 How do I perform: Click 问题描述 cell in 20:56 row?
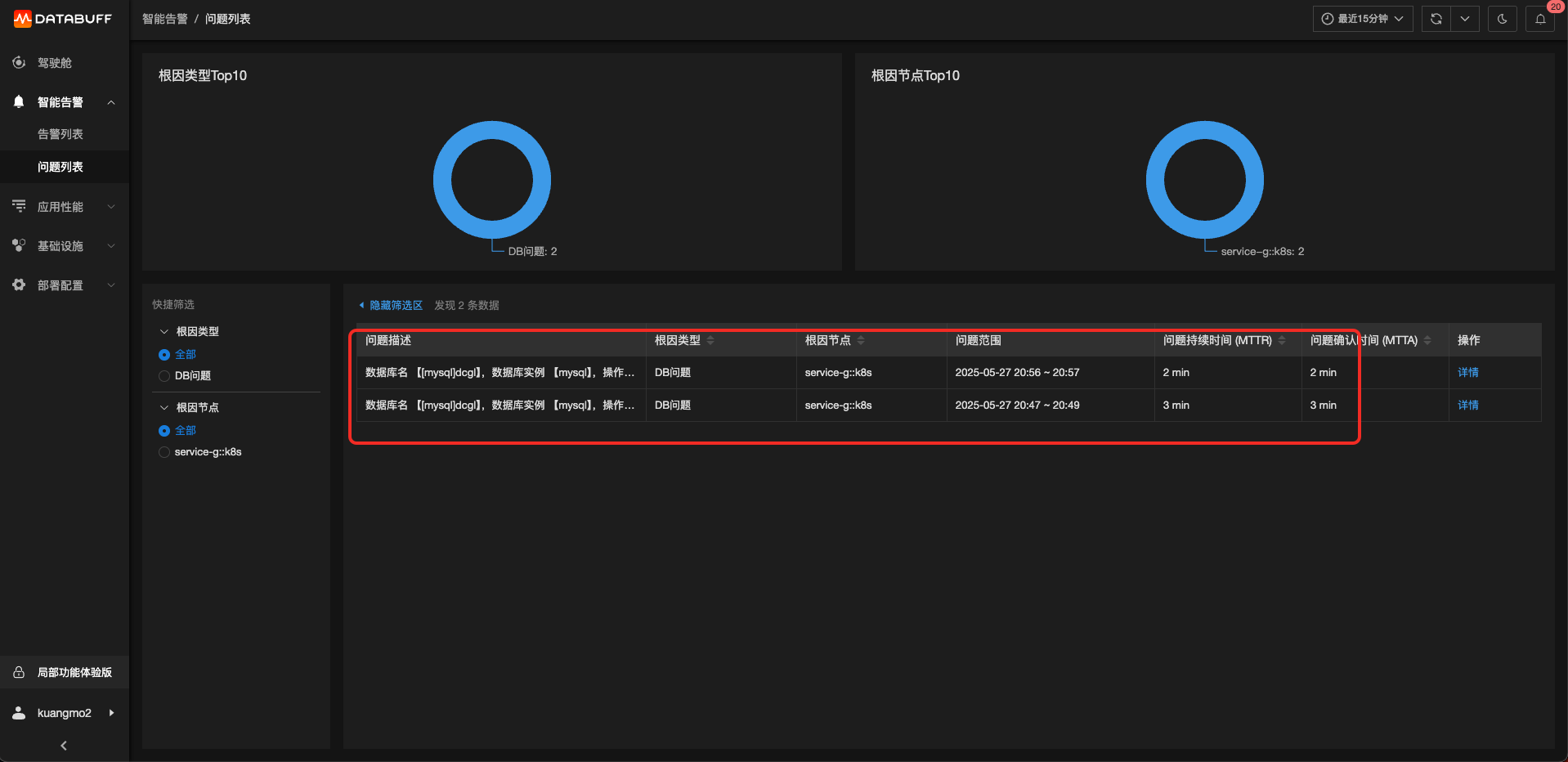[x=500, y=372]
